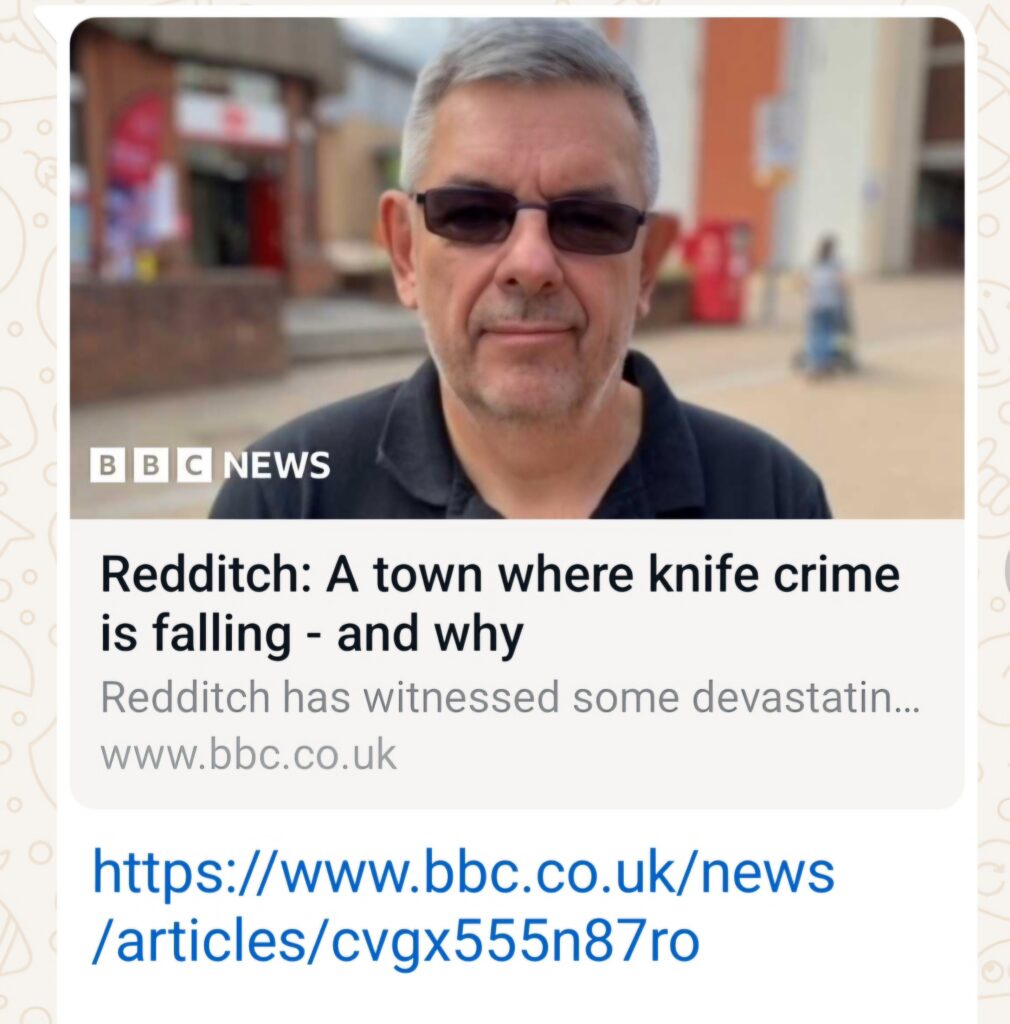
Task: Click the C block of the BBC logo
Action: [x=195, y=465]
